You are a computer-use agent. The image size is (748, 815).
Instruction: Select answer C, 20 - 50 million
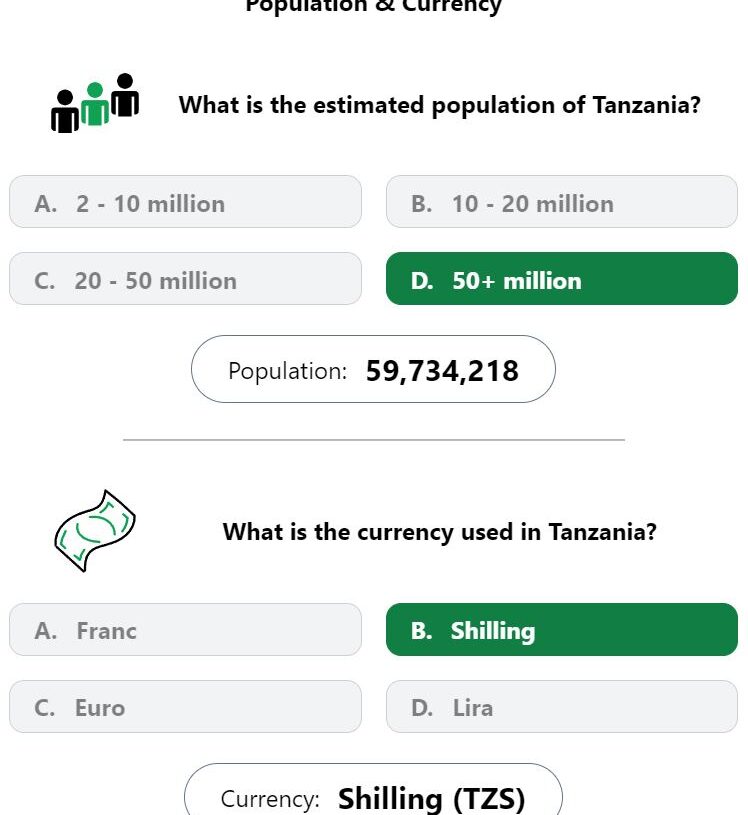186,279
